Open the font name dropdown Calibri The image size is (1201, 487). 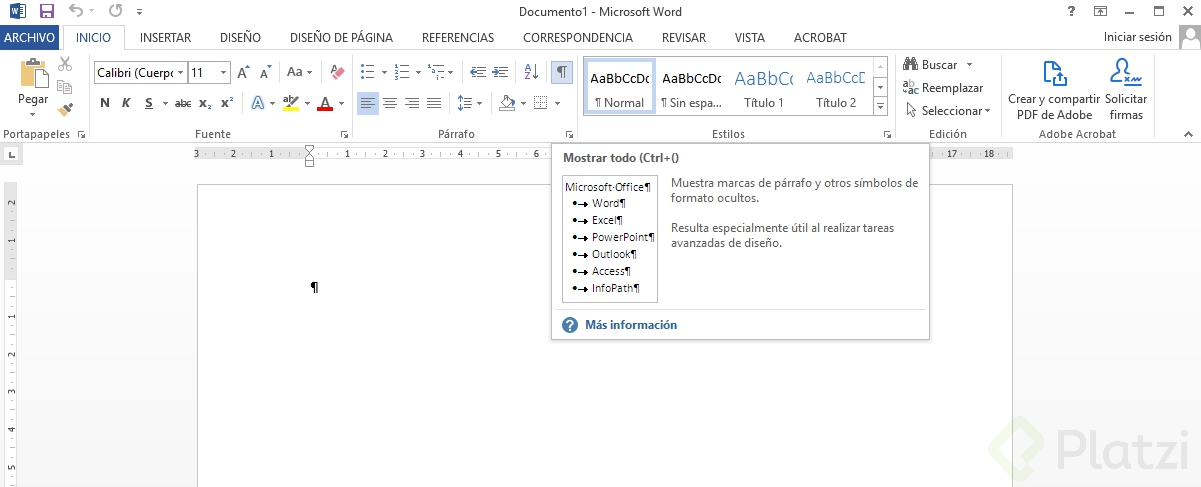pyautogui.click(x=180, y=73)
